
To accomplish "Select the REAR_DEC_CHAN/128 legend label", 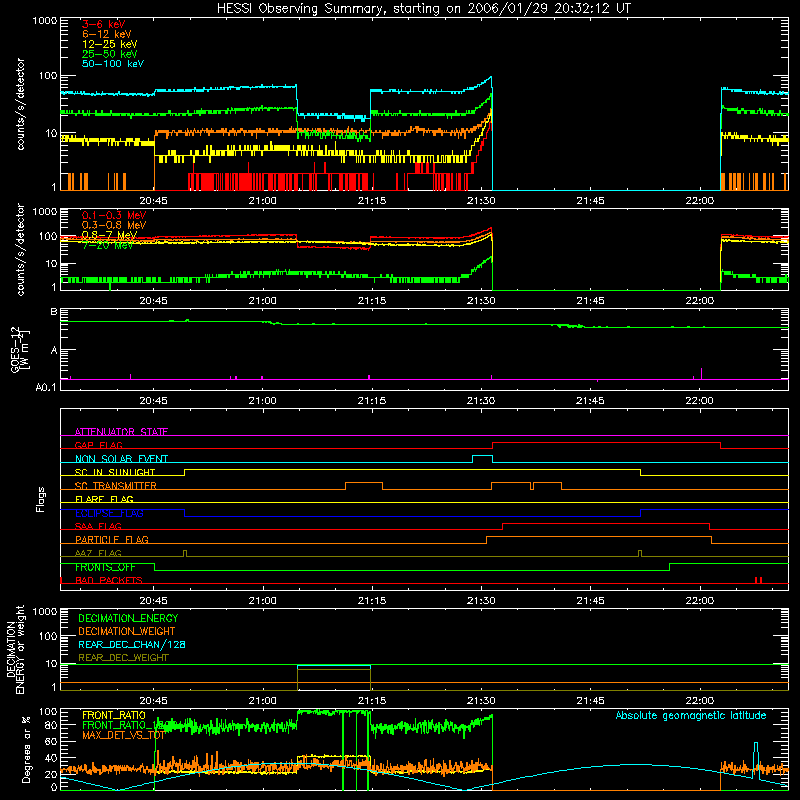I will pyautogui.click(x=132, y=644).
